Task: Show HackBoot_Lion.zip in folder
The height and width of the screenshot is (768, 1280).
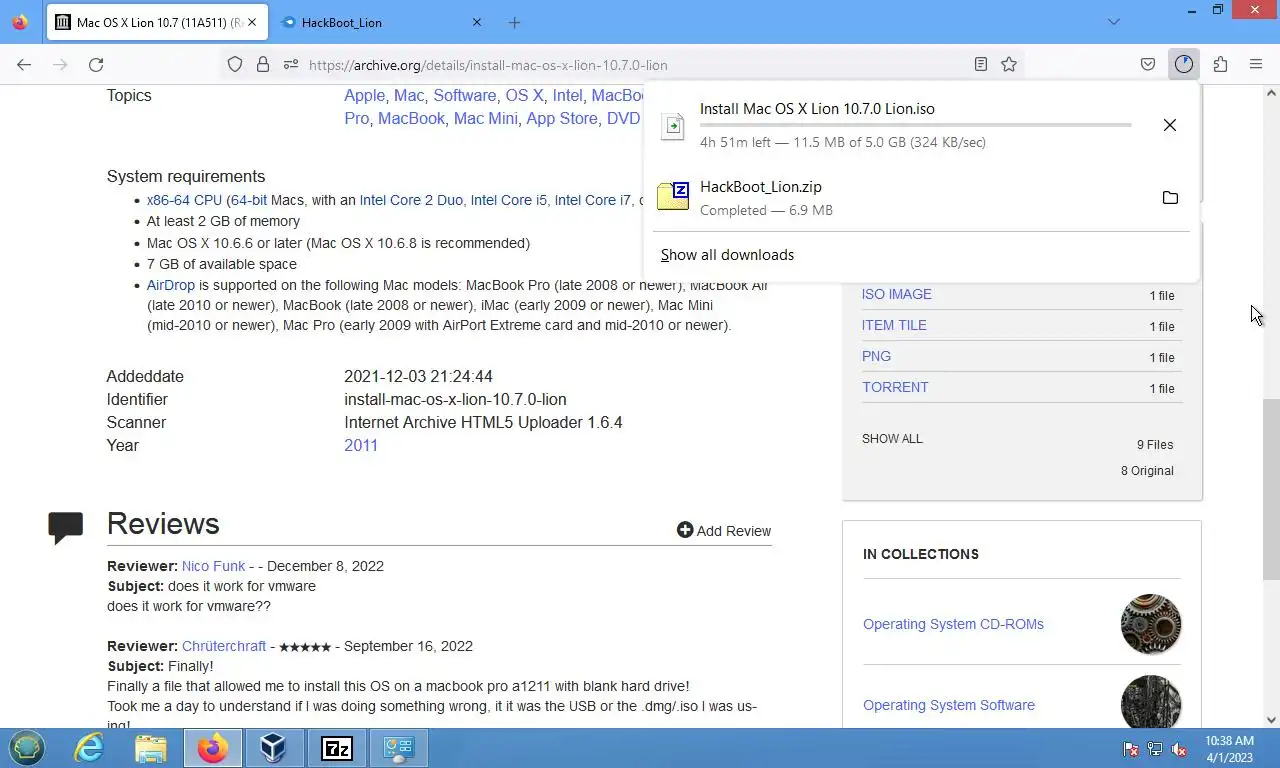Action: pos(1170,197)
